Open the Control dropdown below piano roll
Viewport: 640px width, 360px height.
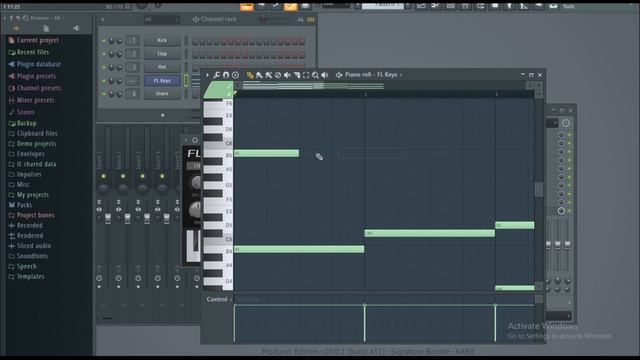219,300
